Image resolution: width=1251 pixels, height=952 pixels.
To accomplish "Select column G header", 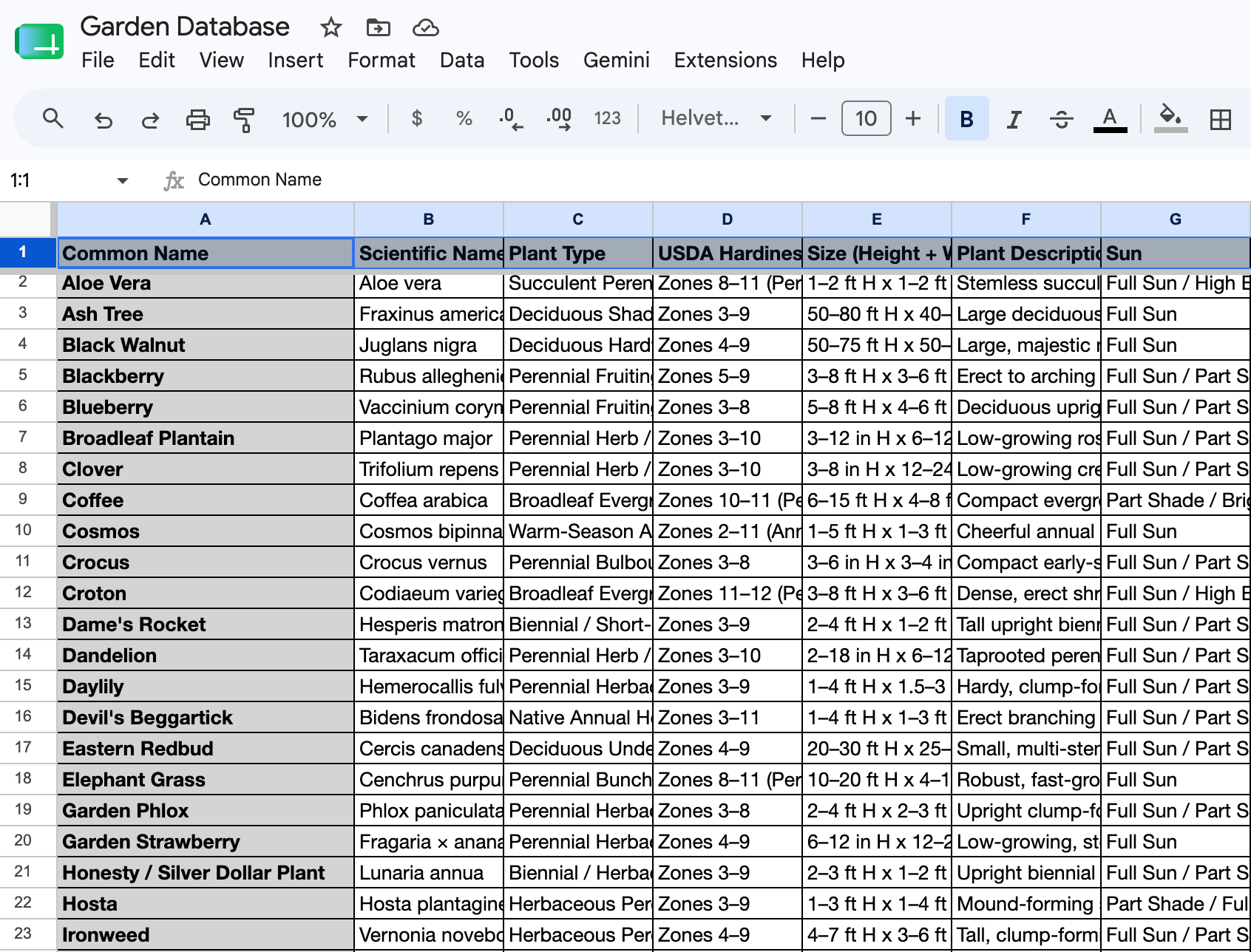I will (1176, 220).
